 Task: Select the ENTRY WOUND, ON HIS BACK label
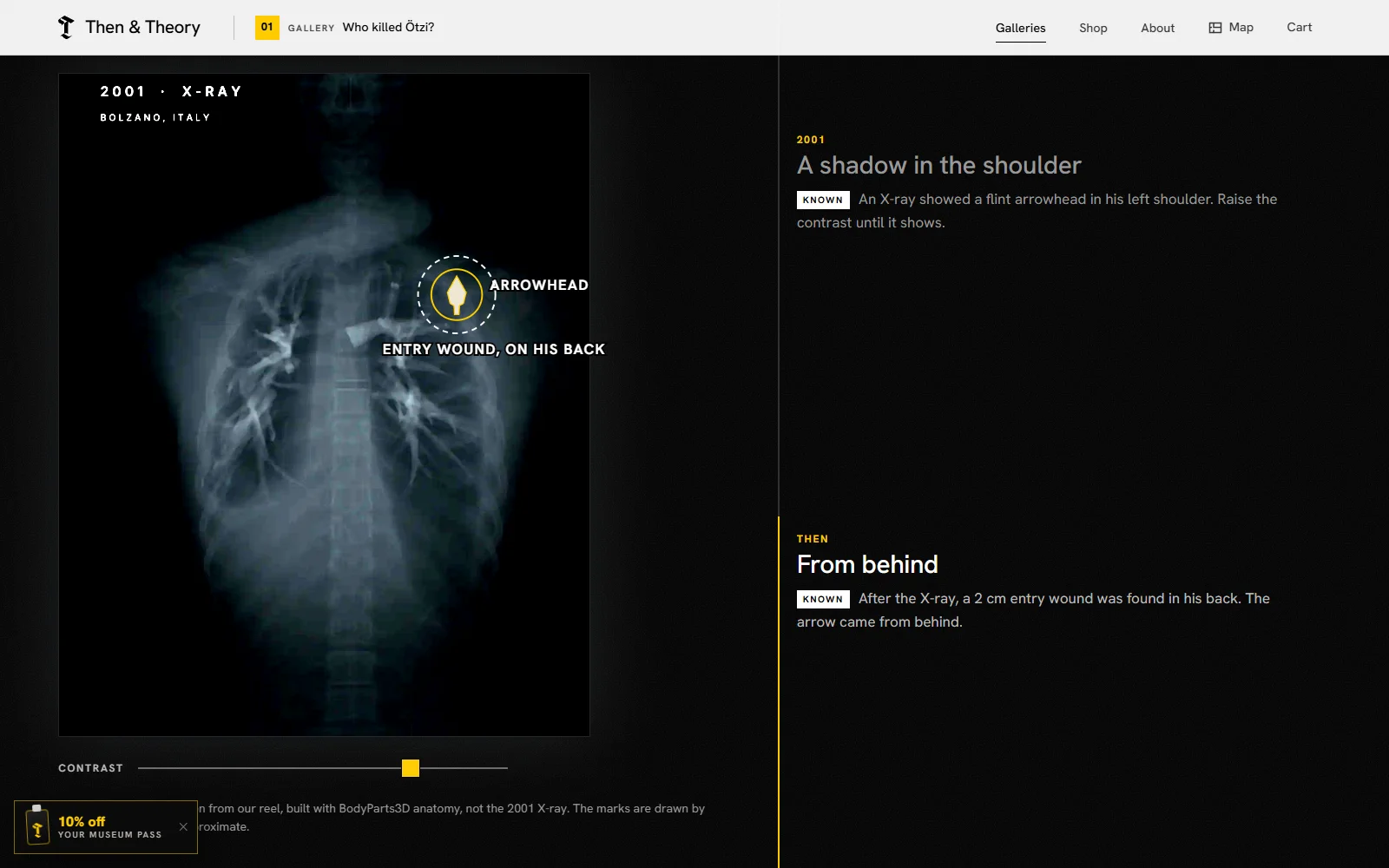(x=493, y=349)
